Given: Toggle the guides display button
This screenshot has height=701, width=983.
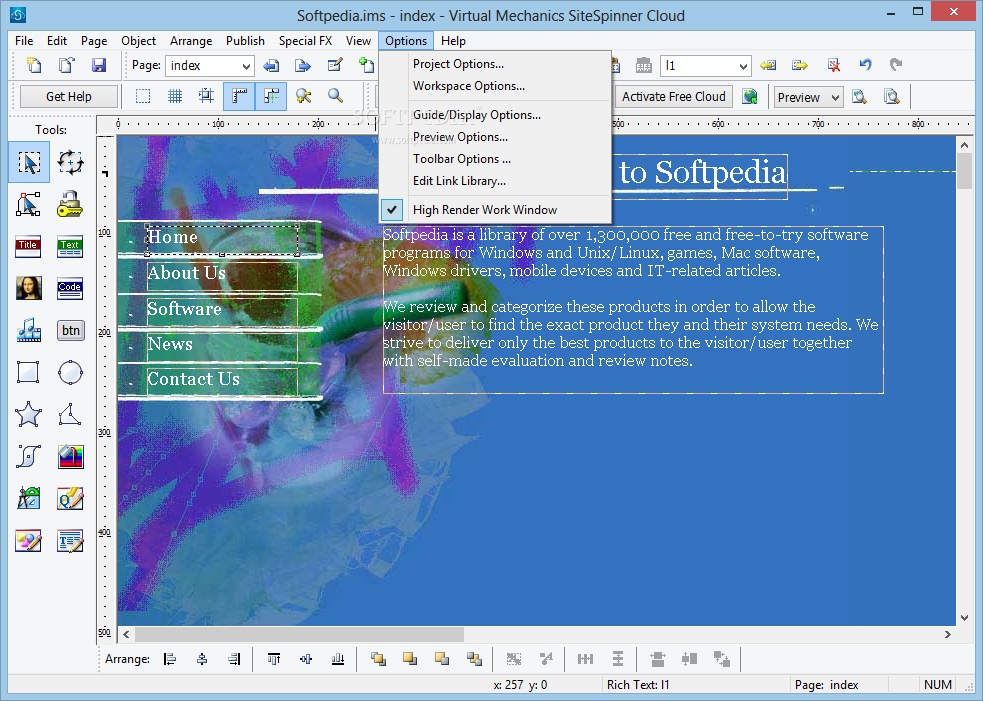Looking at the screenshot, I should coord(271,96).
